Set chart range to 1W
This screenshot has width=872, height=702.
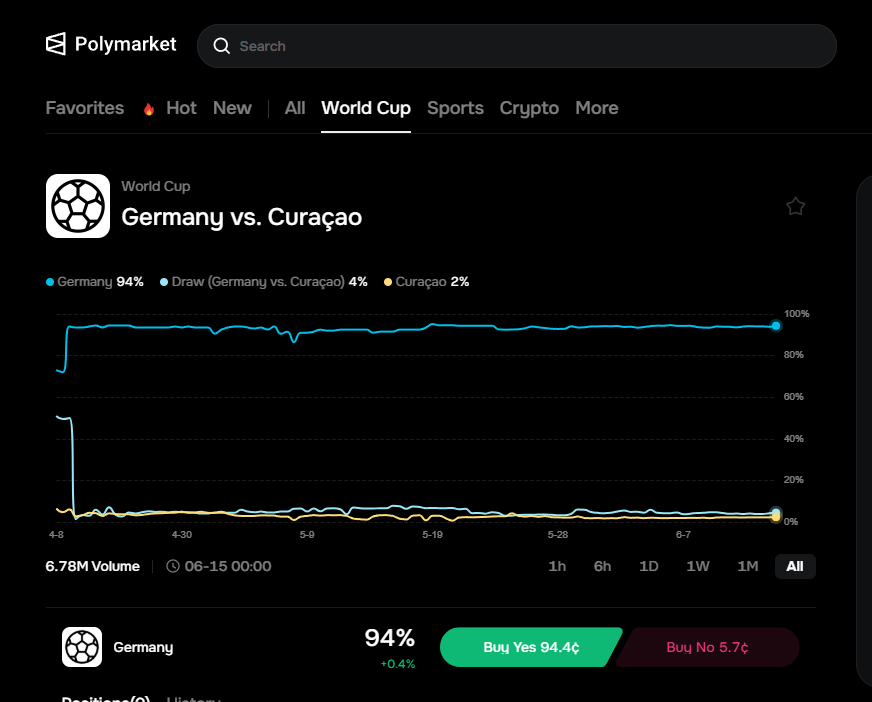698,566
